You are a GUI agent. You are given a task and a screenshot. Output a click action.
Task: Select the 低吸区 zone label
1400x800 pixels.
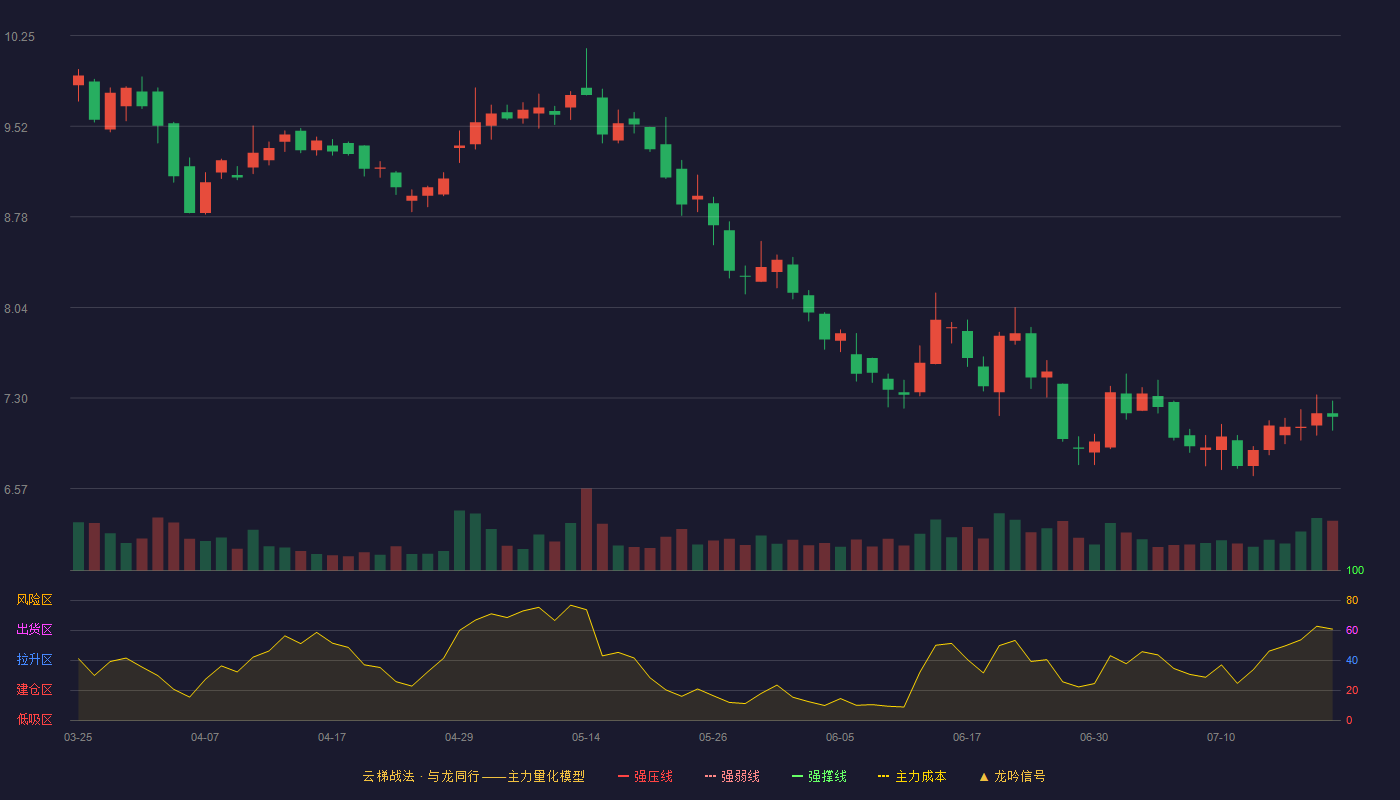tap(34, 719)
